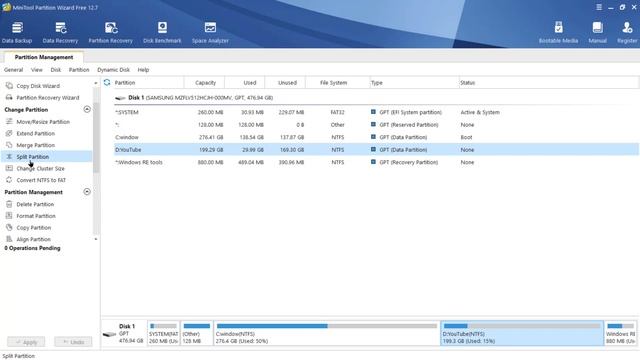The image size is (640, 360).
Task: Start Disk Benchmark
Action: point(162,32)
